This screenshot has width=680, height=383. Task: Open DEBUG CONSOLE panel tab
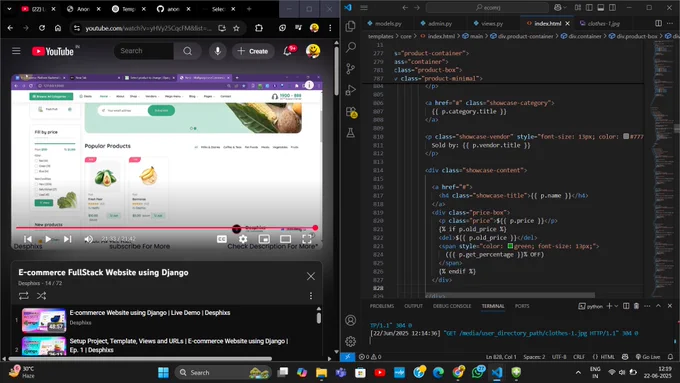pyautogui.click(x=452, y=306)
